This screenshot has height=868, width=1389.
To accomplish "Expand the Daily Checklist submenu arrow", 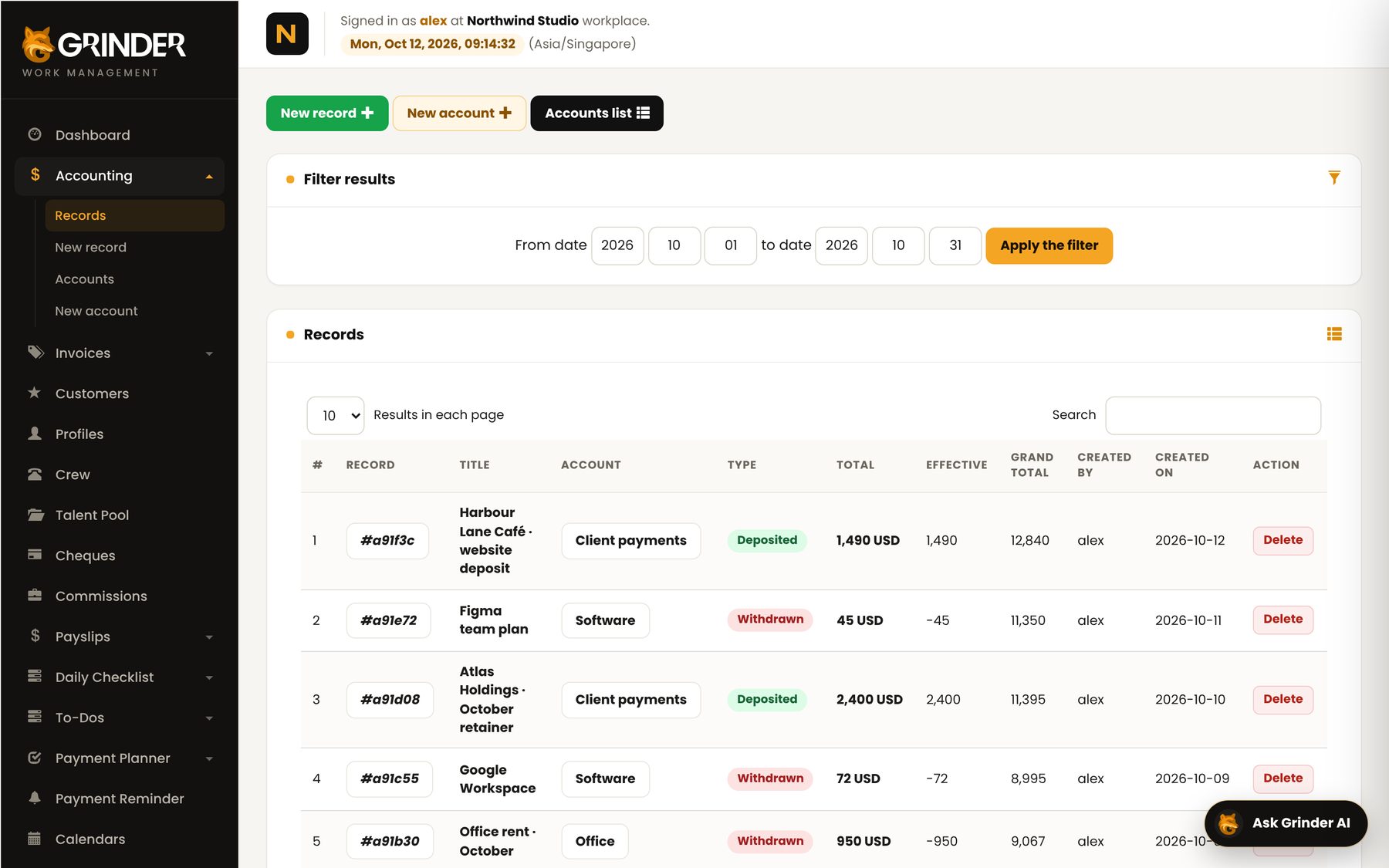I will tap(209, 678).
